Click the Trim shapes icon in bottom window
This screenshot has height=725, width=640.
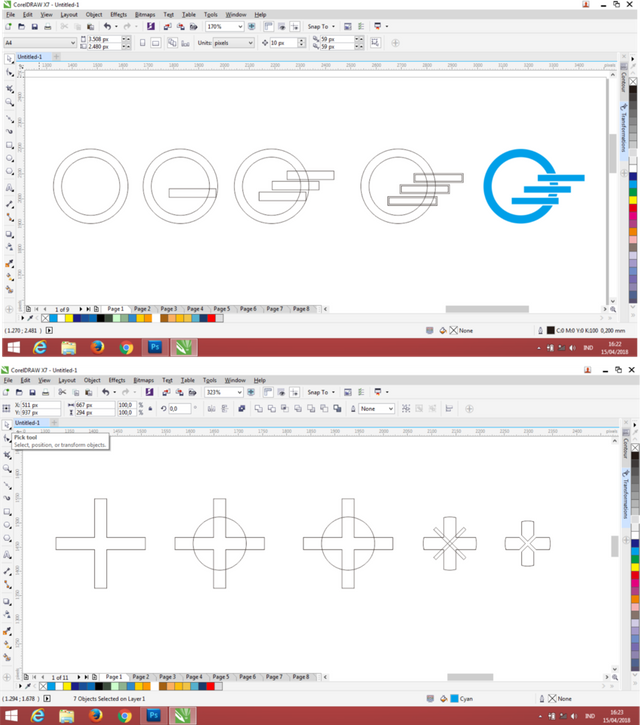point(272,409)
